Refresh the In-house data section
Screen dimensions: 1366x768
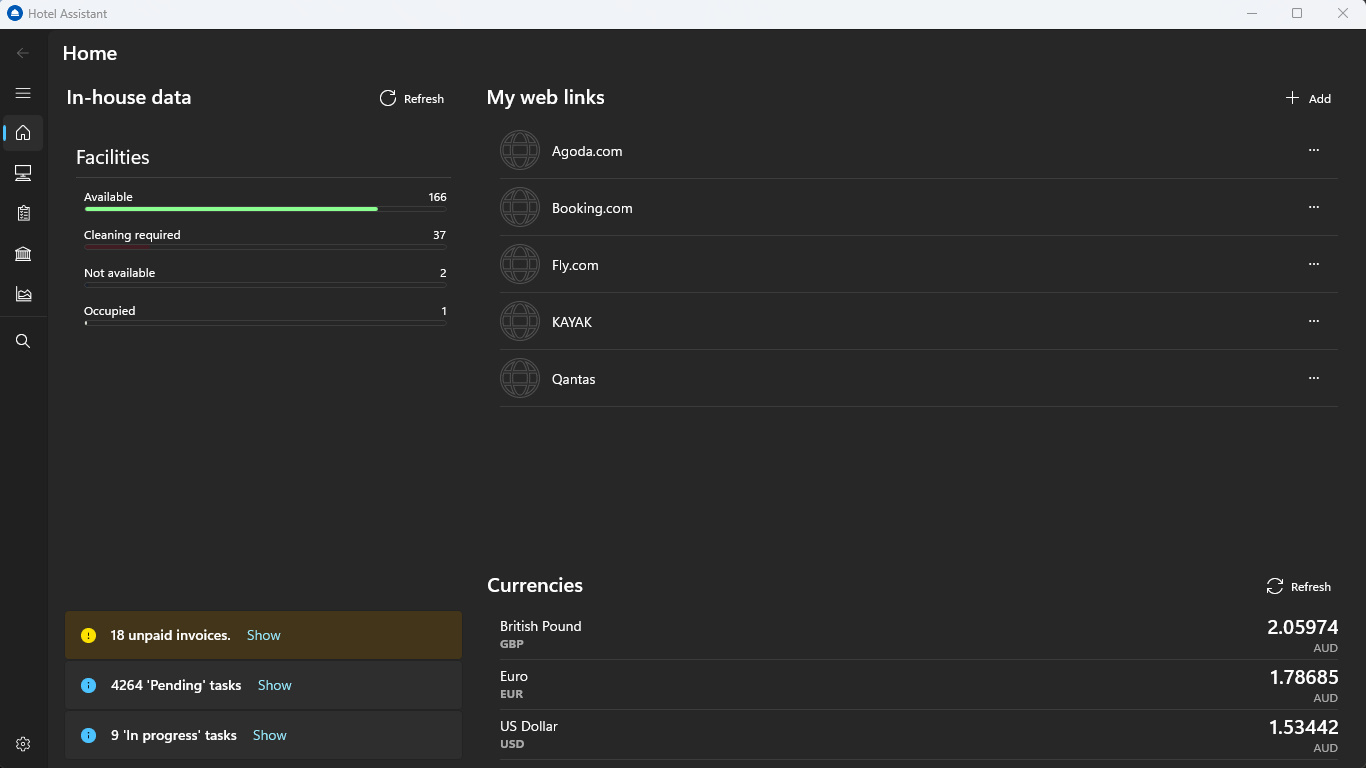tap(412, 98)
